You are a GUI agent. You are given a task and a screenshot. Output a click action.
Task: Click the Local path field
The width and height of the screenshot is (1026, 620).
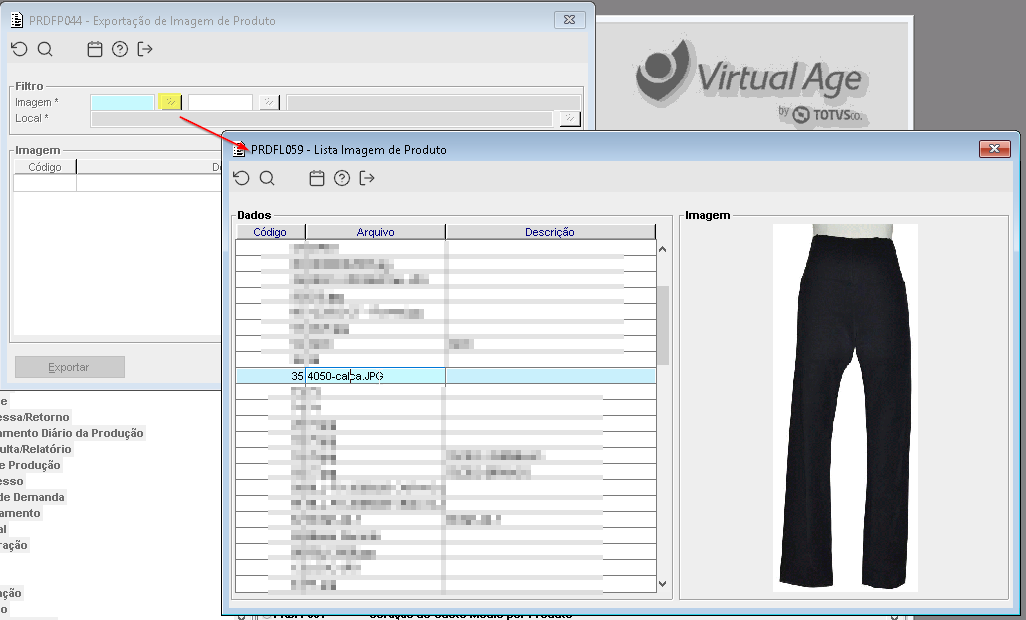click(x=321, y=118)
